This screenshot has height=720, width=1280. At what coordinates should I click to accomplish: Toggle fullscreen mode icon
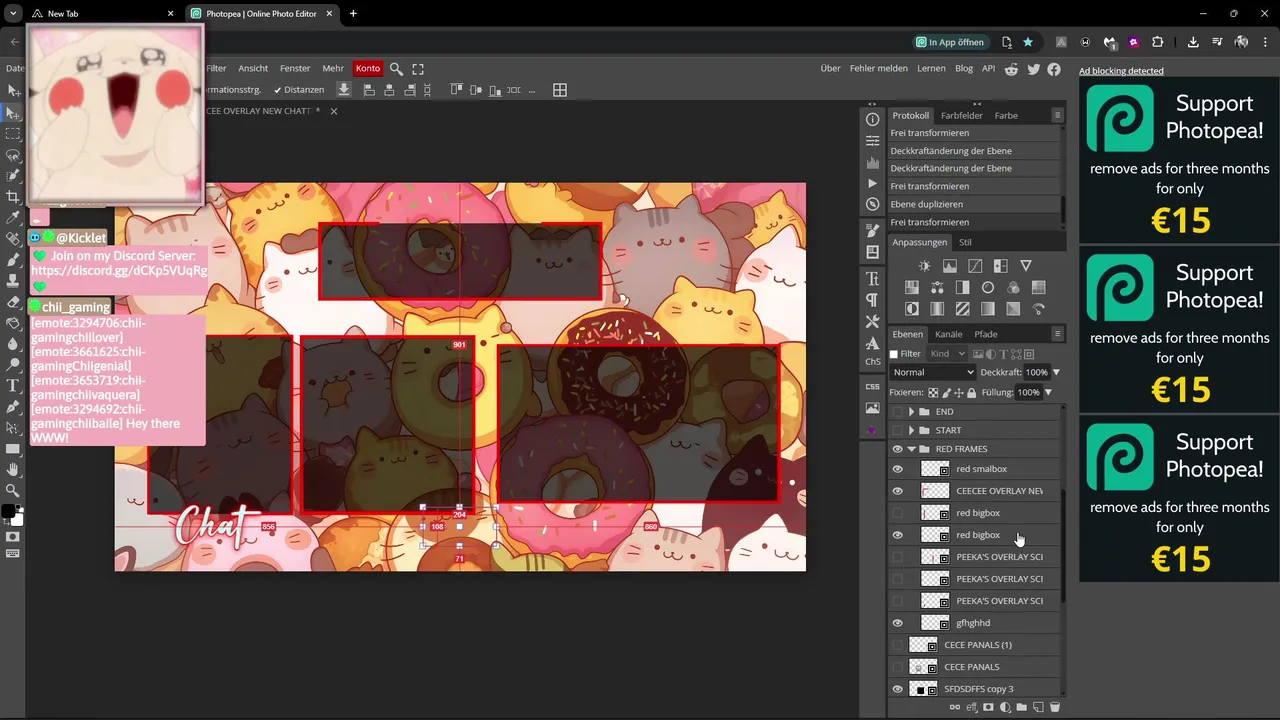pyautogui.click(x=418, y=68)
